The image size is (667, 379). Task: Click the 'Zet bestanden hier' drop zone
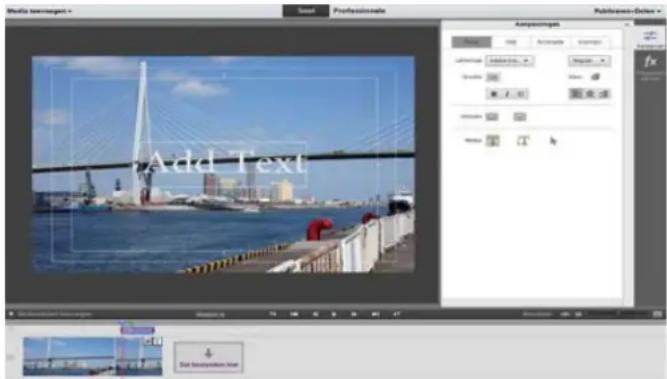pos(208,357)
